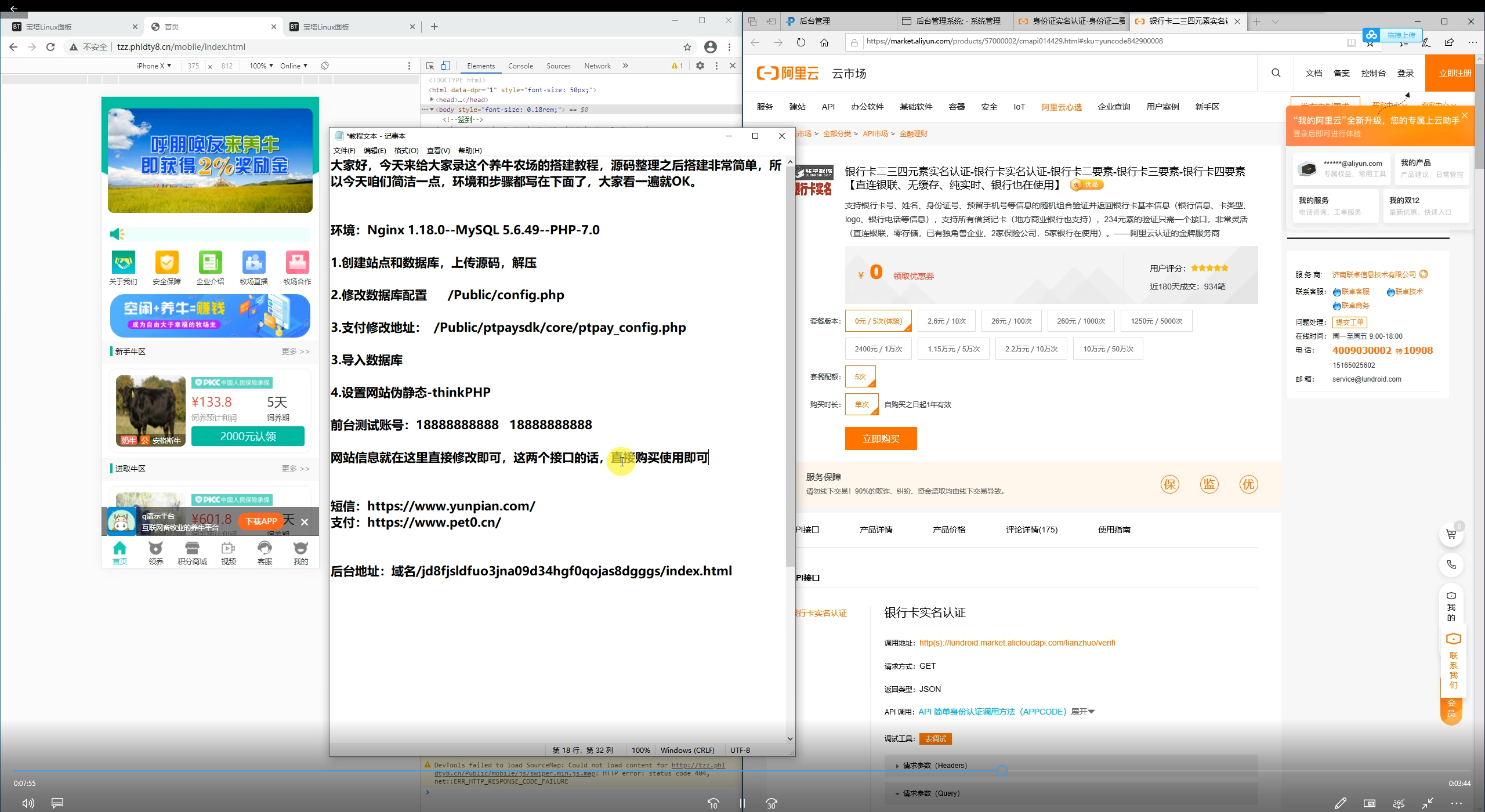
Task: Click the Network tab in DevTools
Action: tap(597, 65)
